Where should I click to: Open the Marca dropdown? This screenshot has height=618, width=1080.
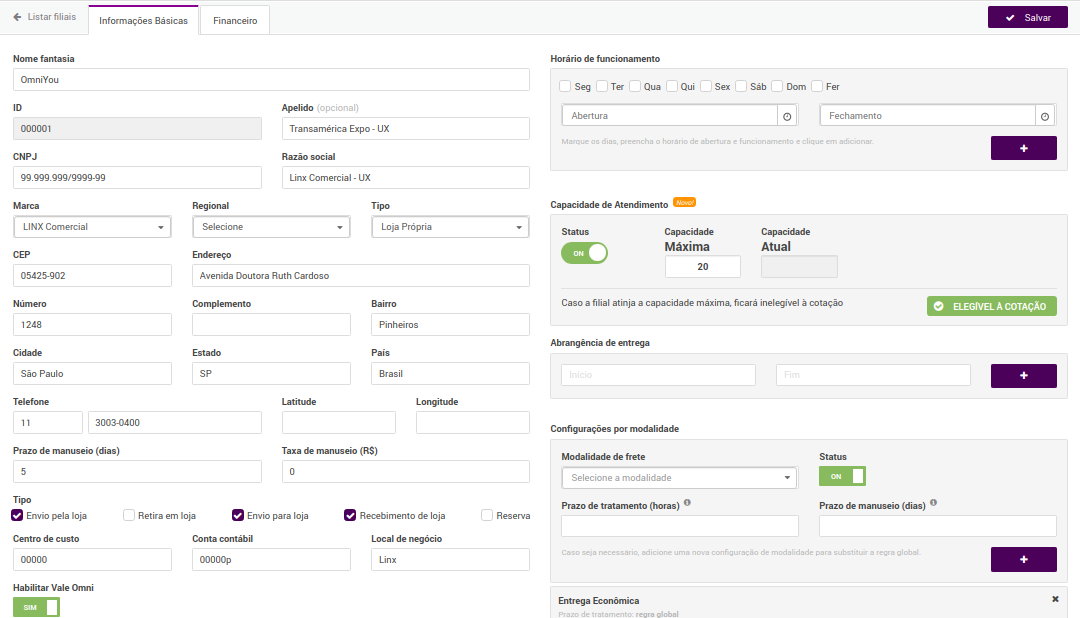(x=92, y=227)
